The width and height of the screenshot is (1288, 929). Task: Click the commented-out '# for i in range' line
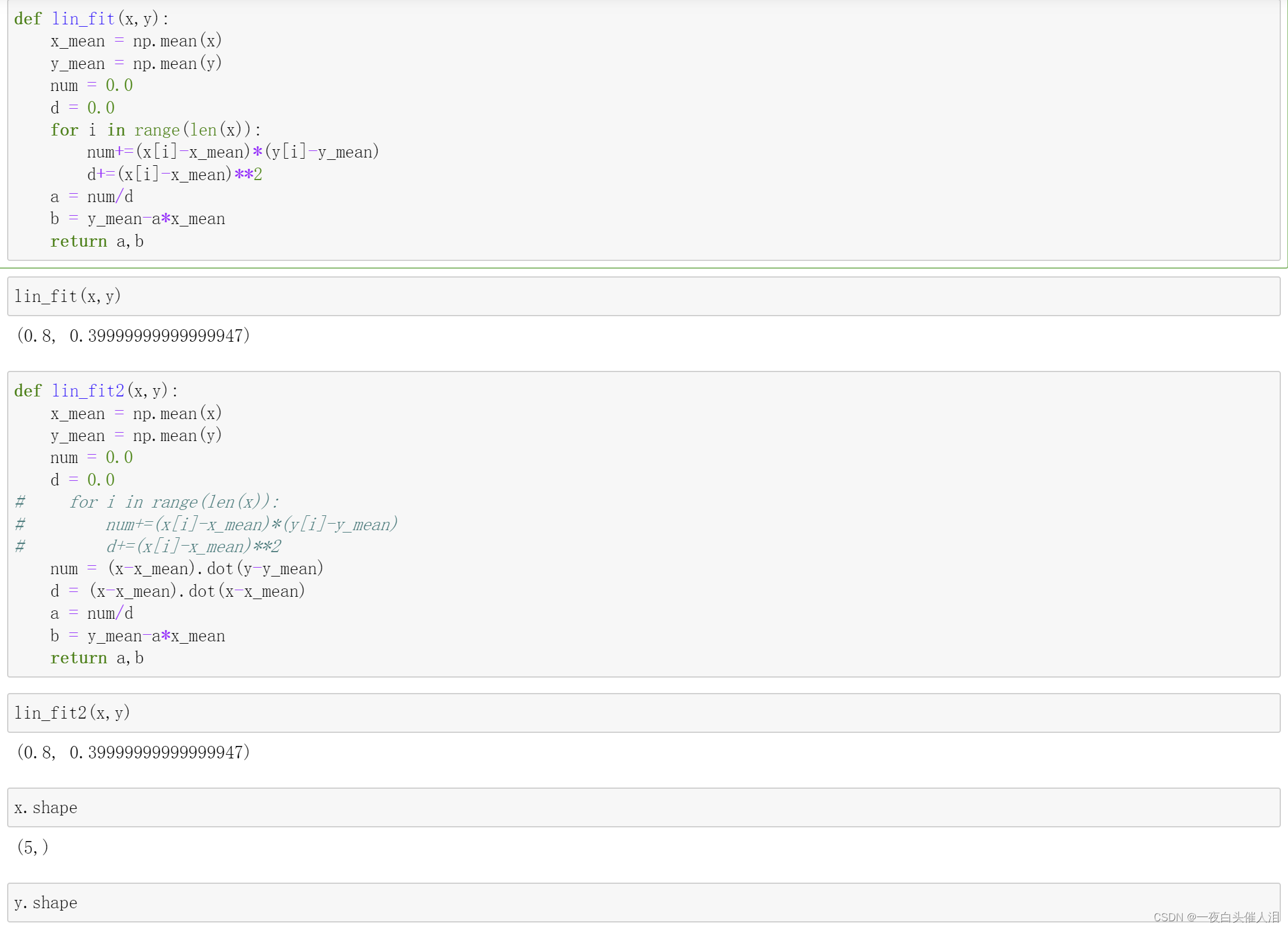[147, 502]
